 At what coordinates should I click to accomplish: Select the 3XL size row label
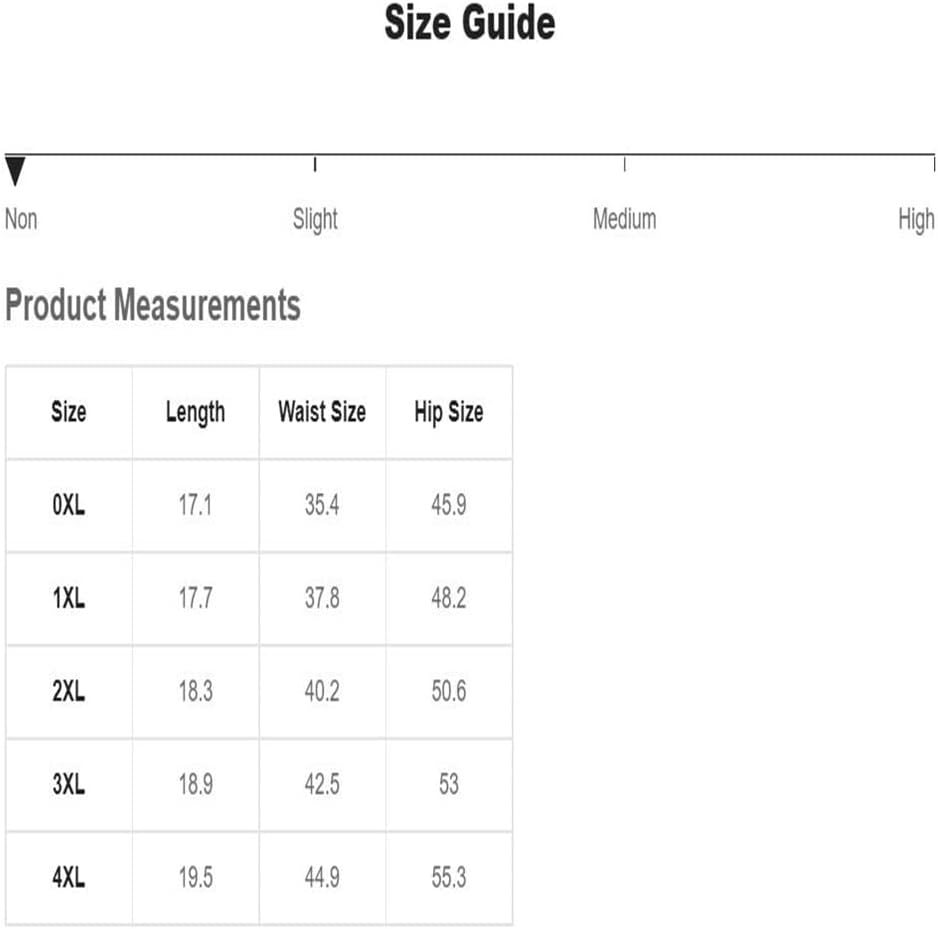69,785
